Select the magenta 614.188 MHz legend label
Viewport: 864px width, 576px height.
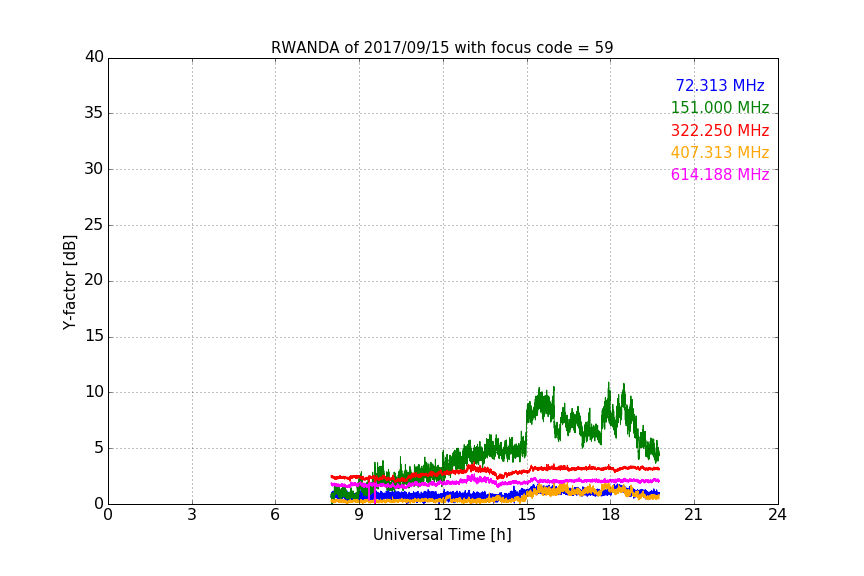point(720,174)
